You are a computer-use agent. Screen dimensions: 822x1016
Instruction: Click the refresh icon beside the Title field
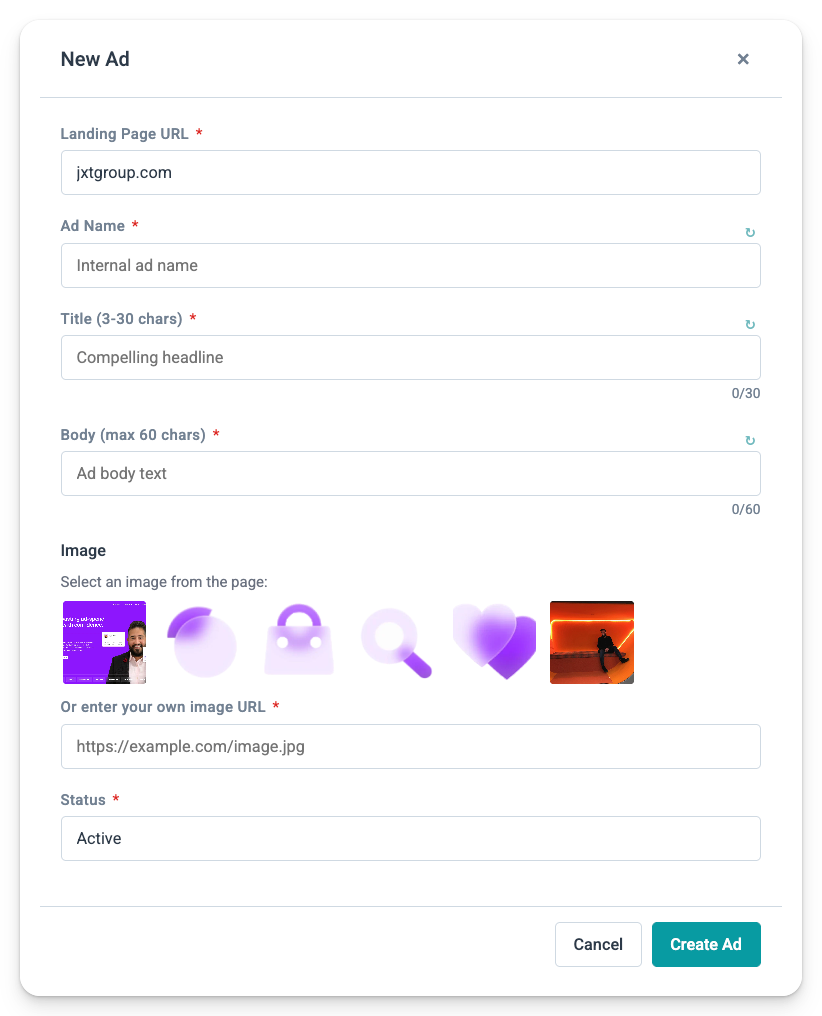click(x=750, y=324)
